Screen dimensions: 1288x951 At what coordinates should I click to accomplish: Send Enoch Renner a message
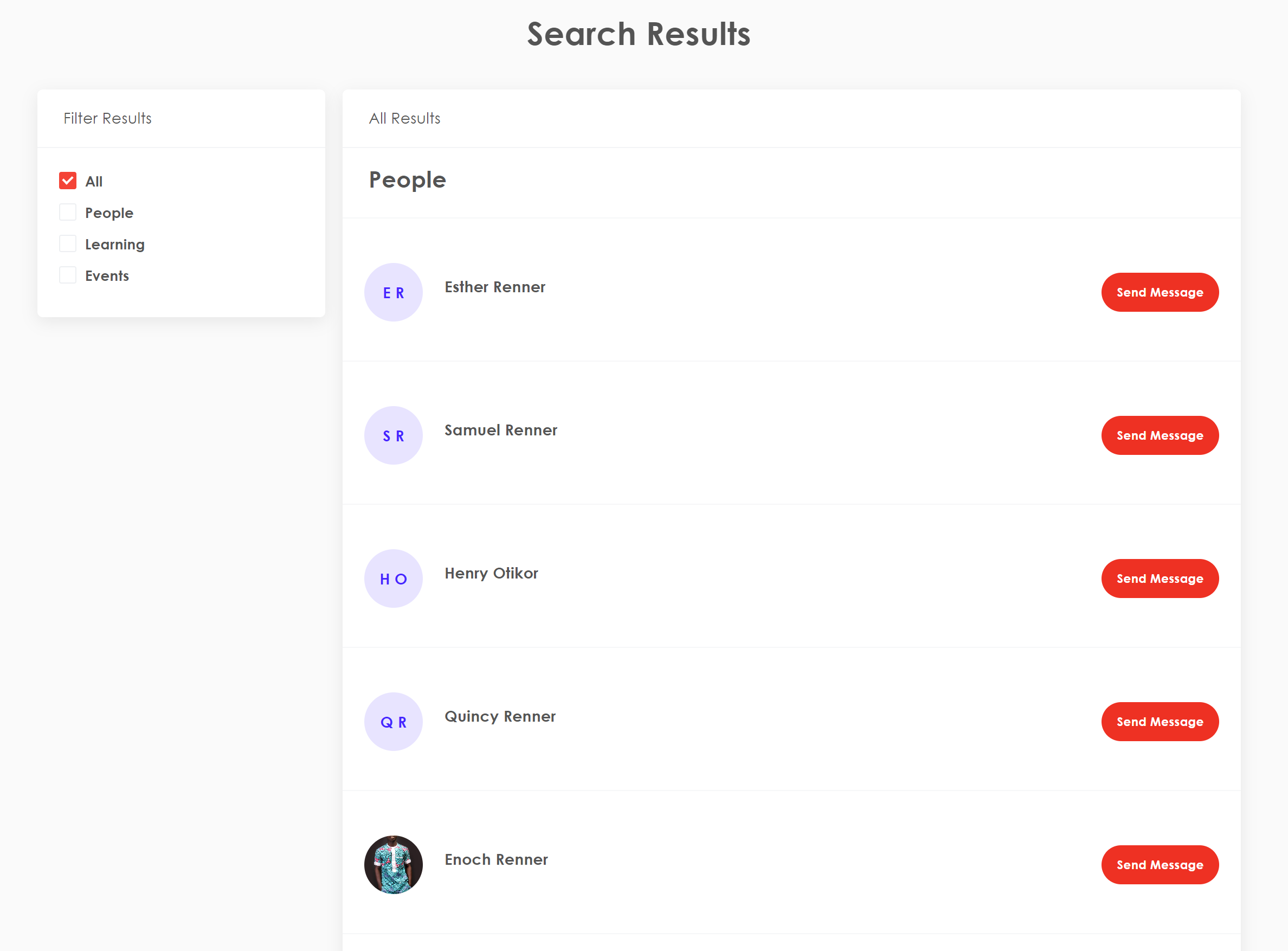point(1159,865)
